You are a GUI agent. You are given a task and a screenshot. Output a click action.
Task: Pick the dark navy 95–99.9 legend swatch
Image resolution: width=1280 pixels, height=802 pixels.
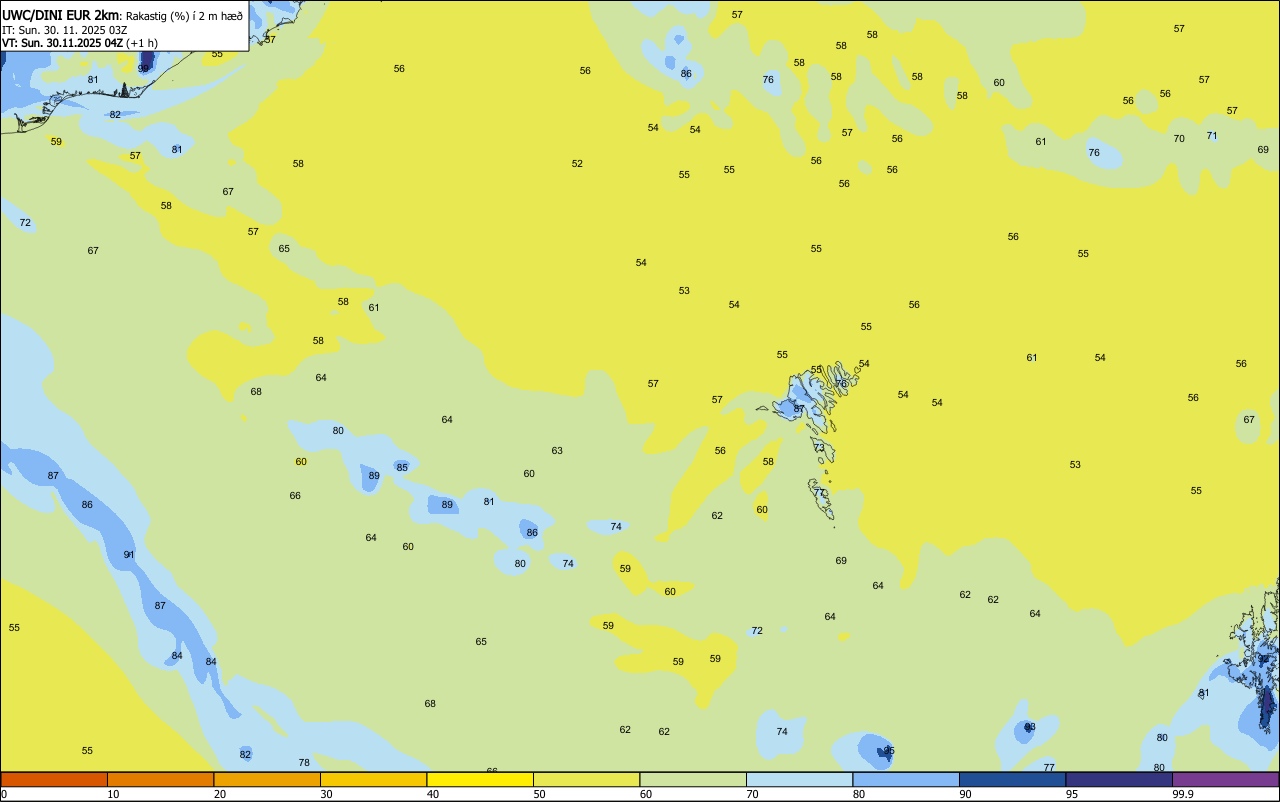[1119, 779]
